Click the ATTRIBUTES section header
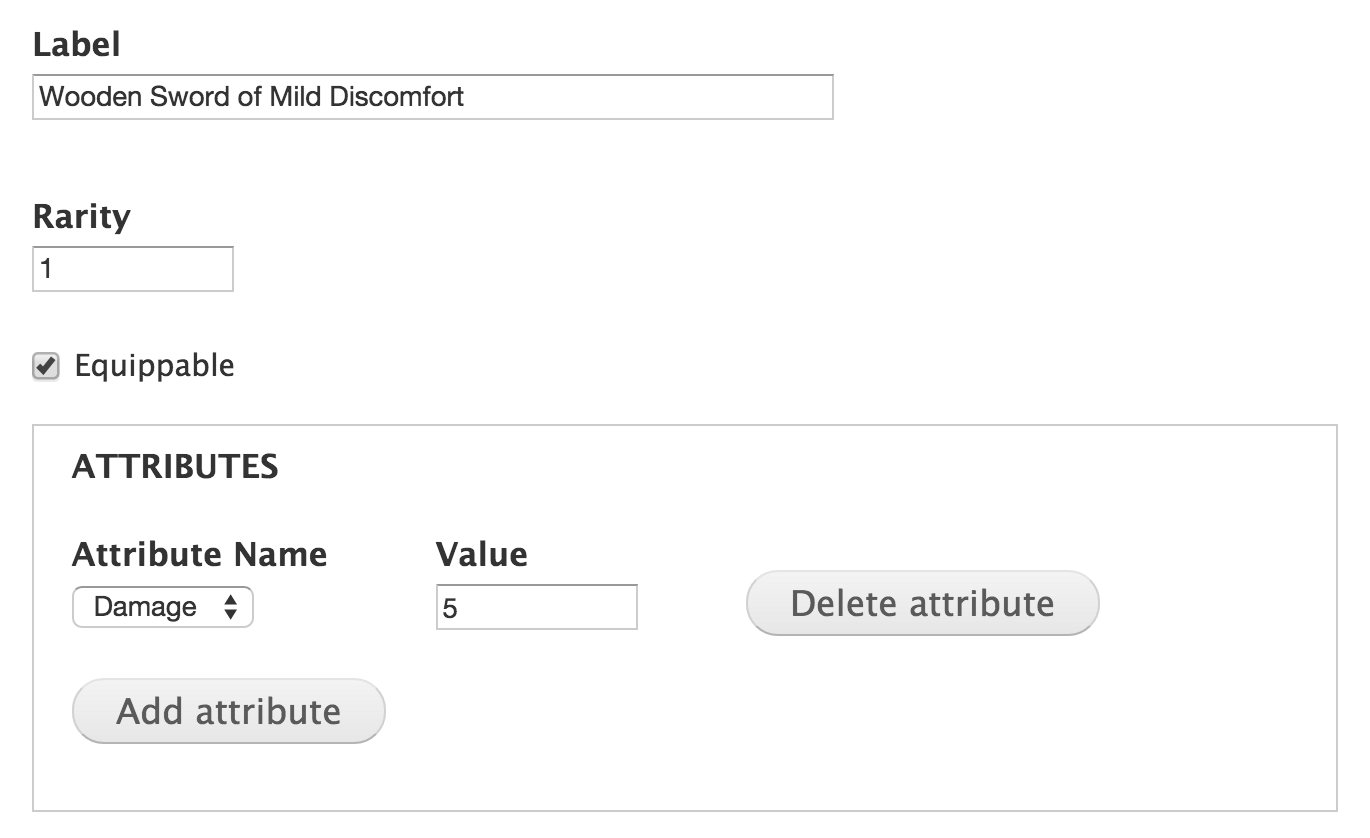The width and height of the screenshot is (1370, 838). 174,467
